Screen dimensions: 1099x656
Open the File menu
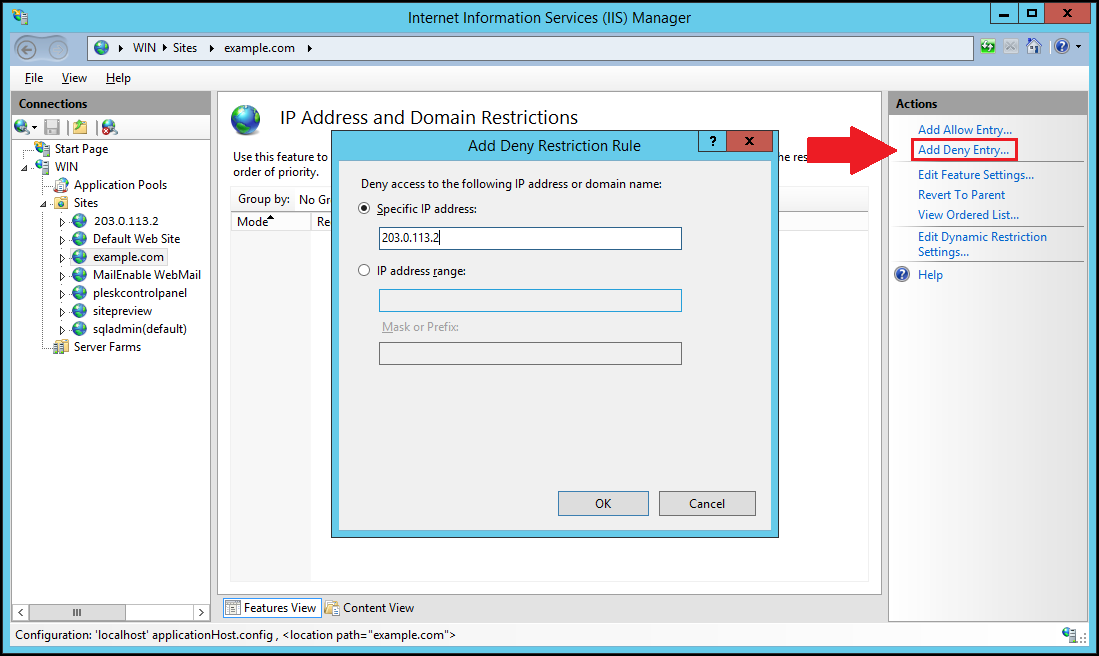(34, 78)
